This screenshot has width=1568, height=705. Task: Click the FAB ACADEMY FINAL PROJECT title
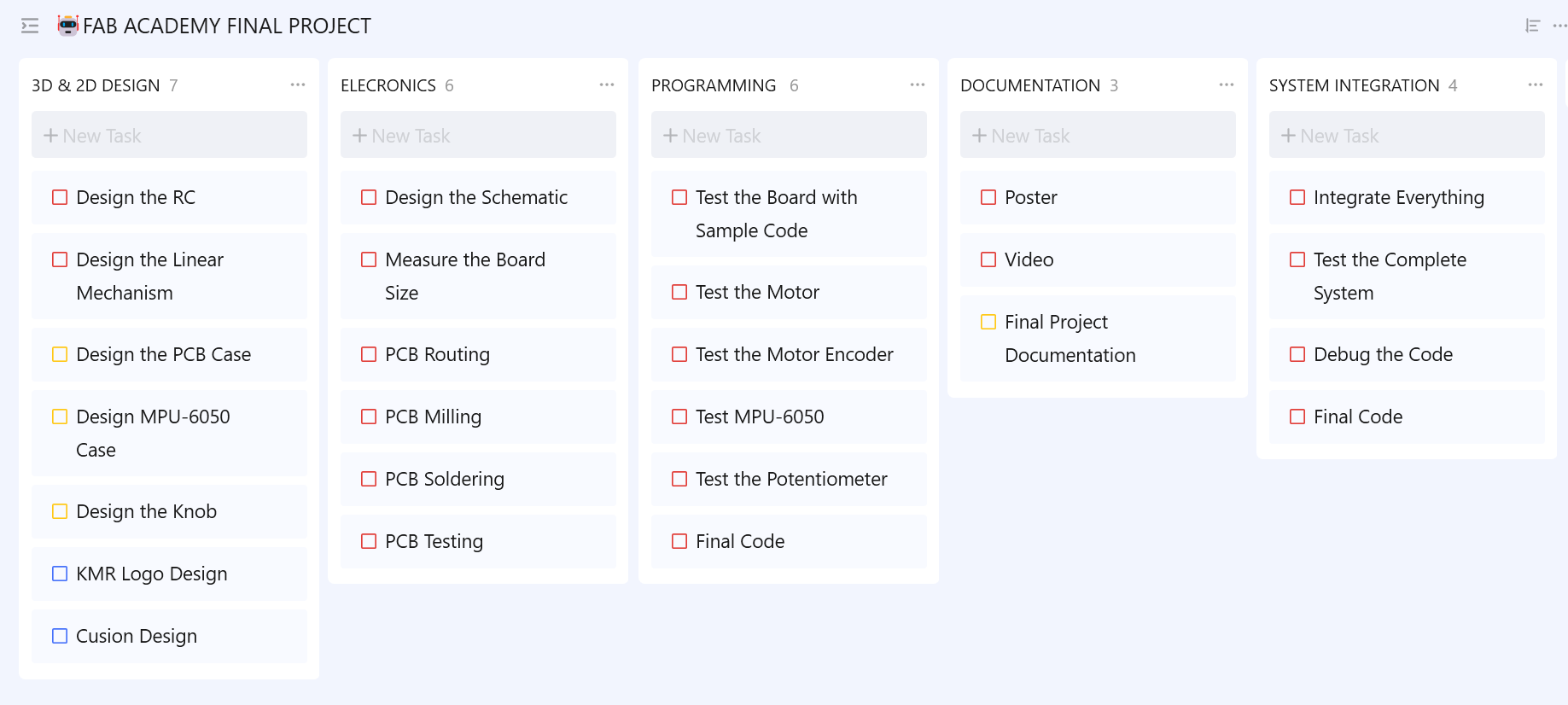pyautogui.click(x=226, y=26)
